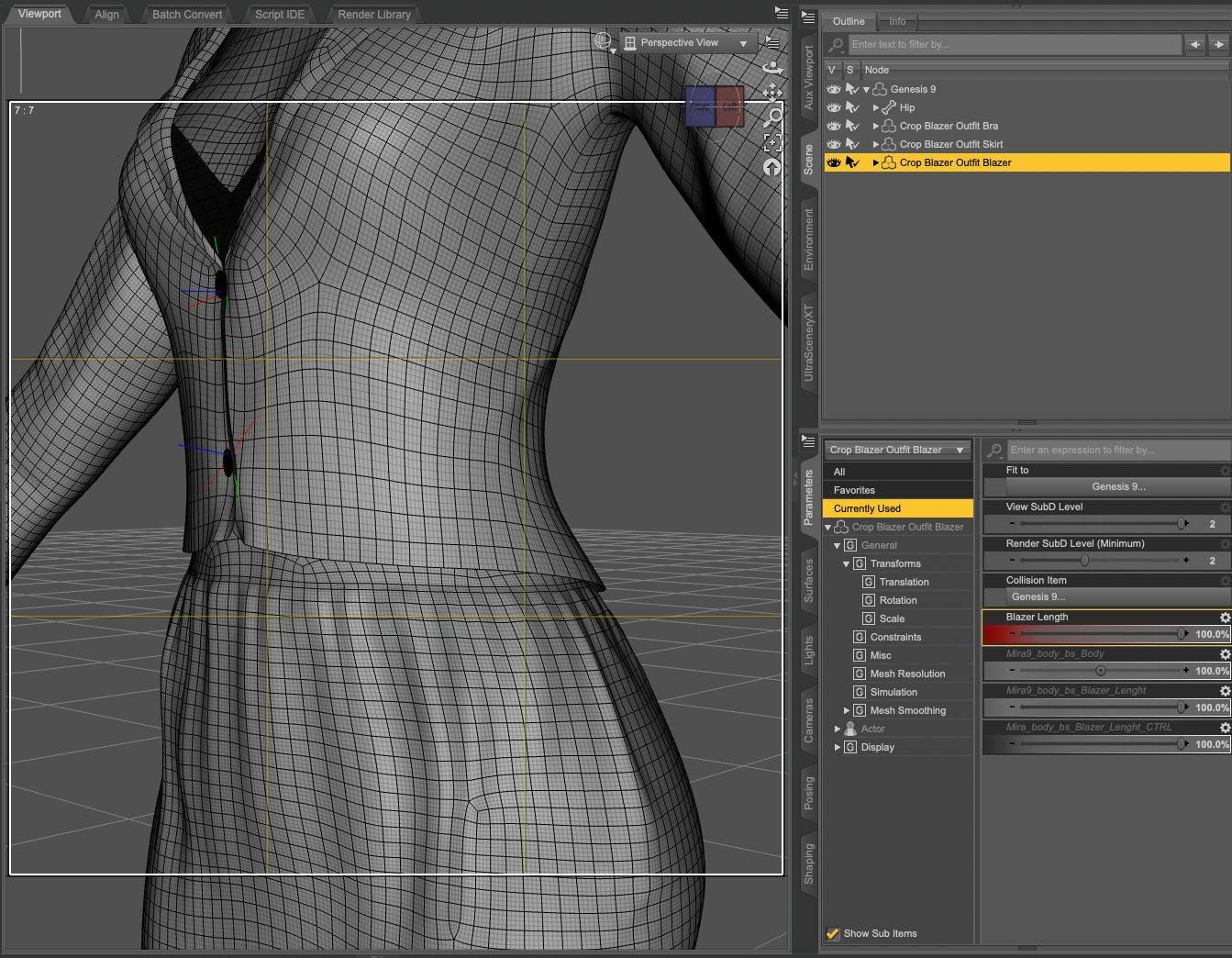
Task: Select the magnifier dolly zoom control
Action: point(772,117)
